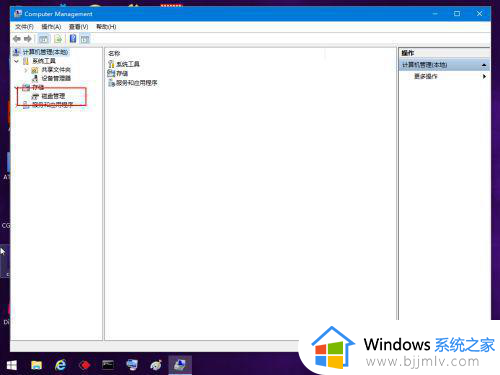Click the 系统工具 icon in the tree
Viewport: 500px width, 375px height.
(x=26, y=61)
